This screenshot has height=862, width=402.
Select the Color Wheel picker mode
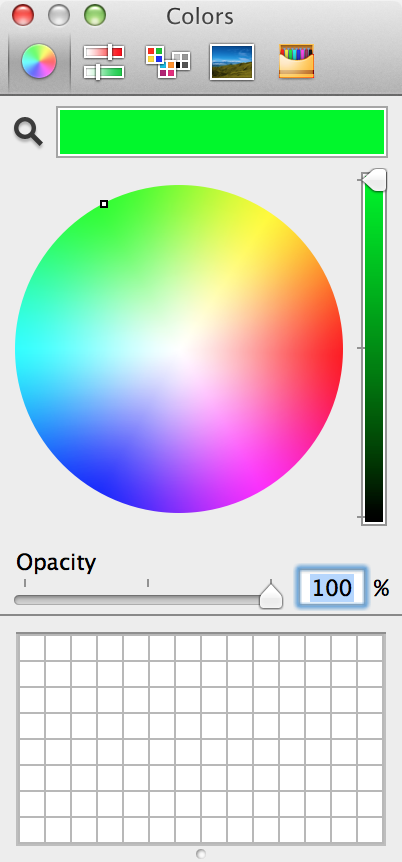click(39, 62)
